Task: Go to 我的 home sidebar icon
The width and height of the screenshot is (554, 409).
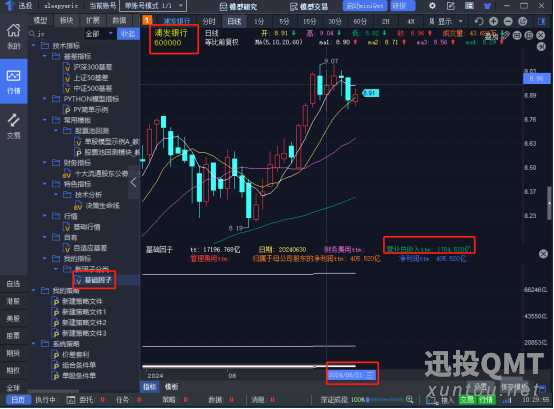Action: 13,36
